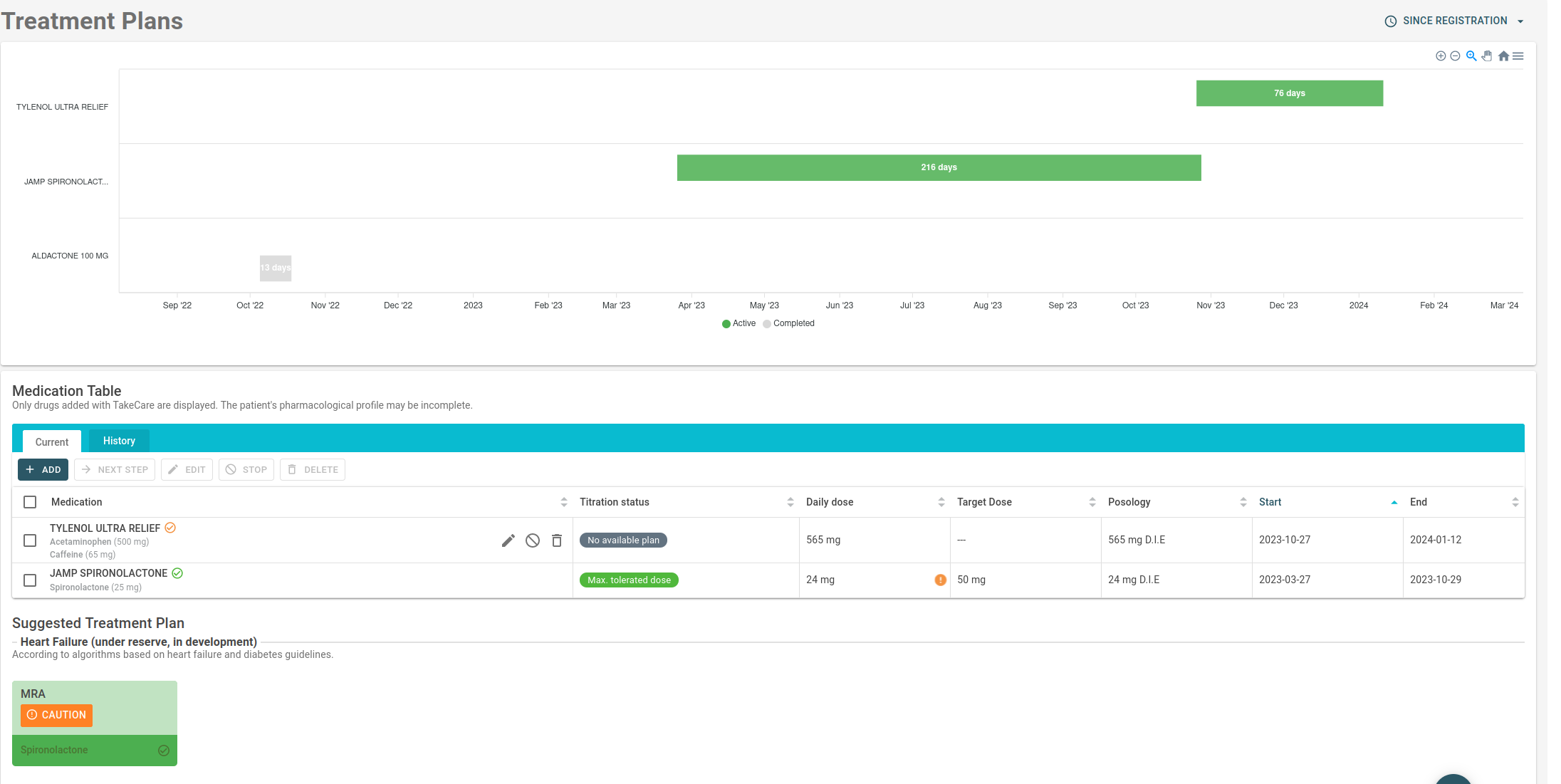1561x784 pixels.
Task: Click the chart zoom in icon
Action: click(x=1441, y=56)
